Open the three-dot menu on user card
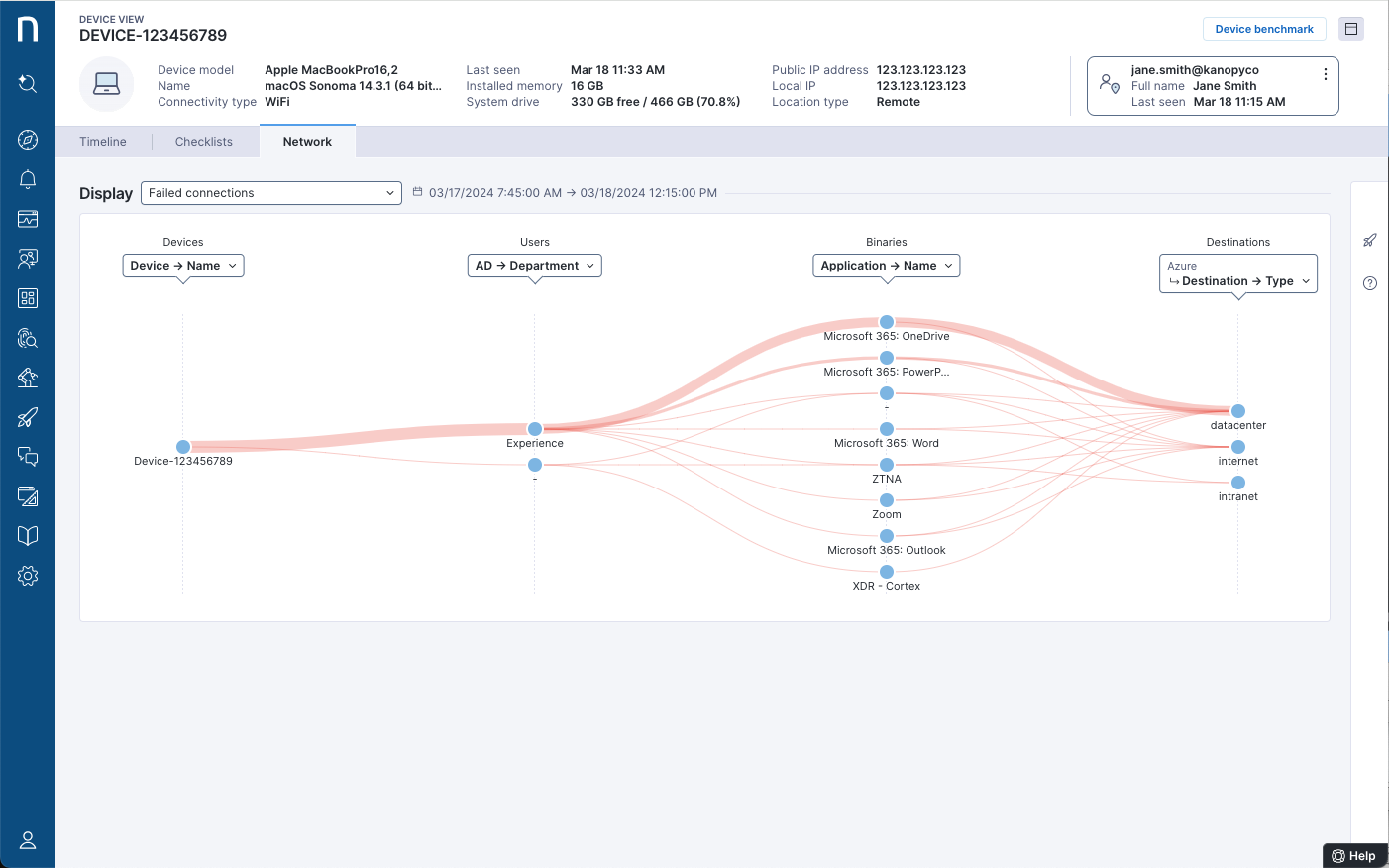Screen dimensions: 1389x868 pos(1325,75)
